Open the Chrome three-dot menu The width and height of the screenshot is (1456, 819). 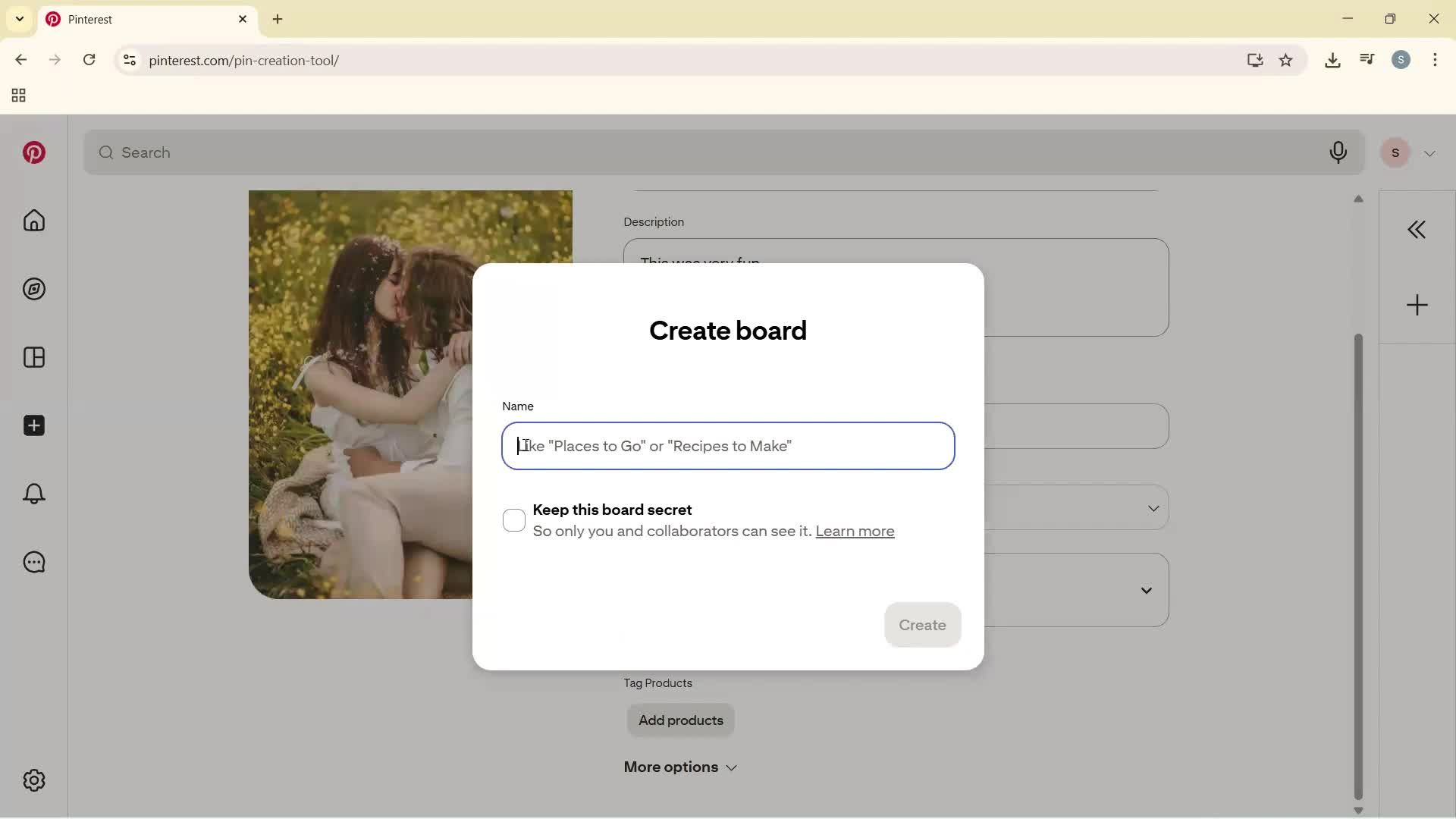click(x=1436, y=60)
